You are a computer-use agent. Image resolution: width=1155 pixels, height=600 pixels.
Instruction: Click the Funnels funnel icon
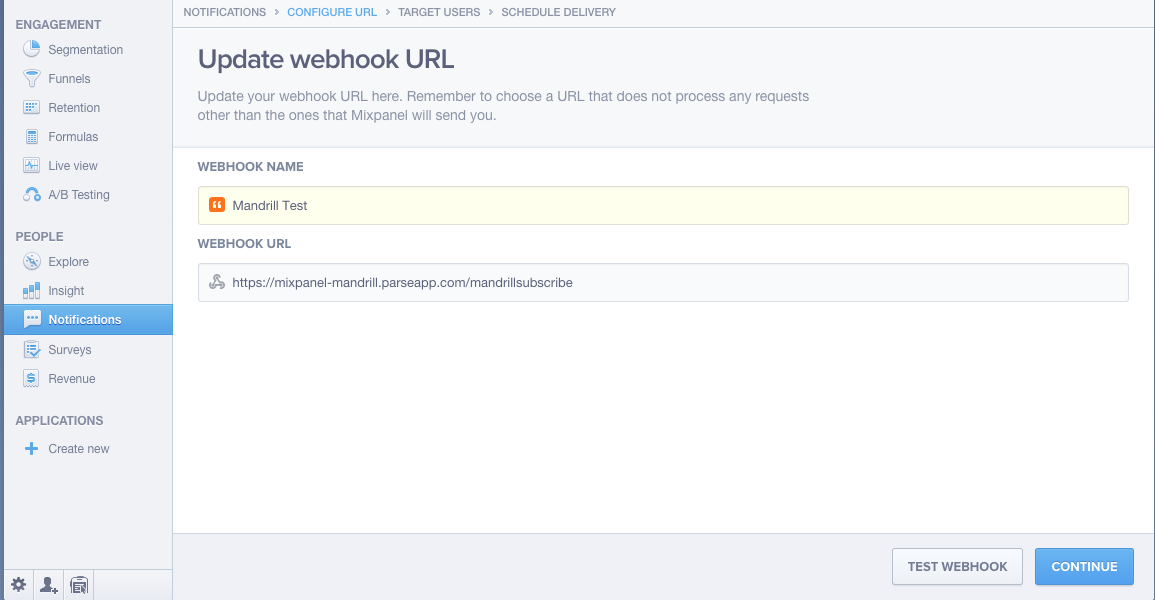(x=32, y=78)
